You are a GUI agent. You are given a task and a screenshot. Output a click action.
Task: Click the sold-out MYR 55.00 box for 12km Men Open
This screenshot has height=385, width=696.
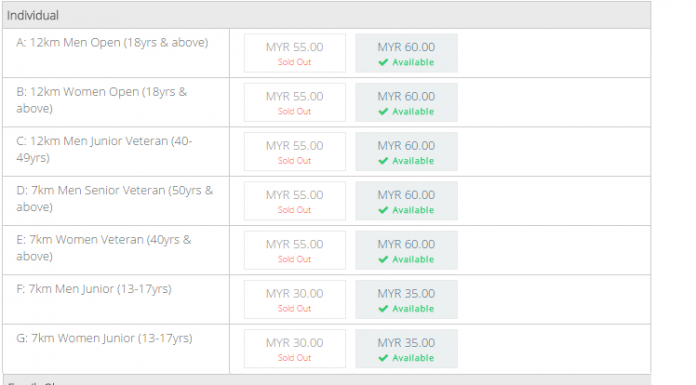click(x=295, y=53)
